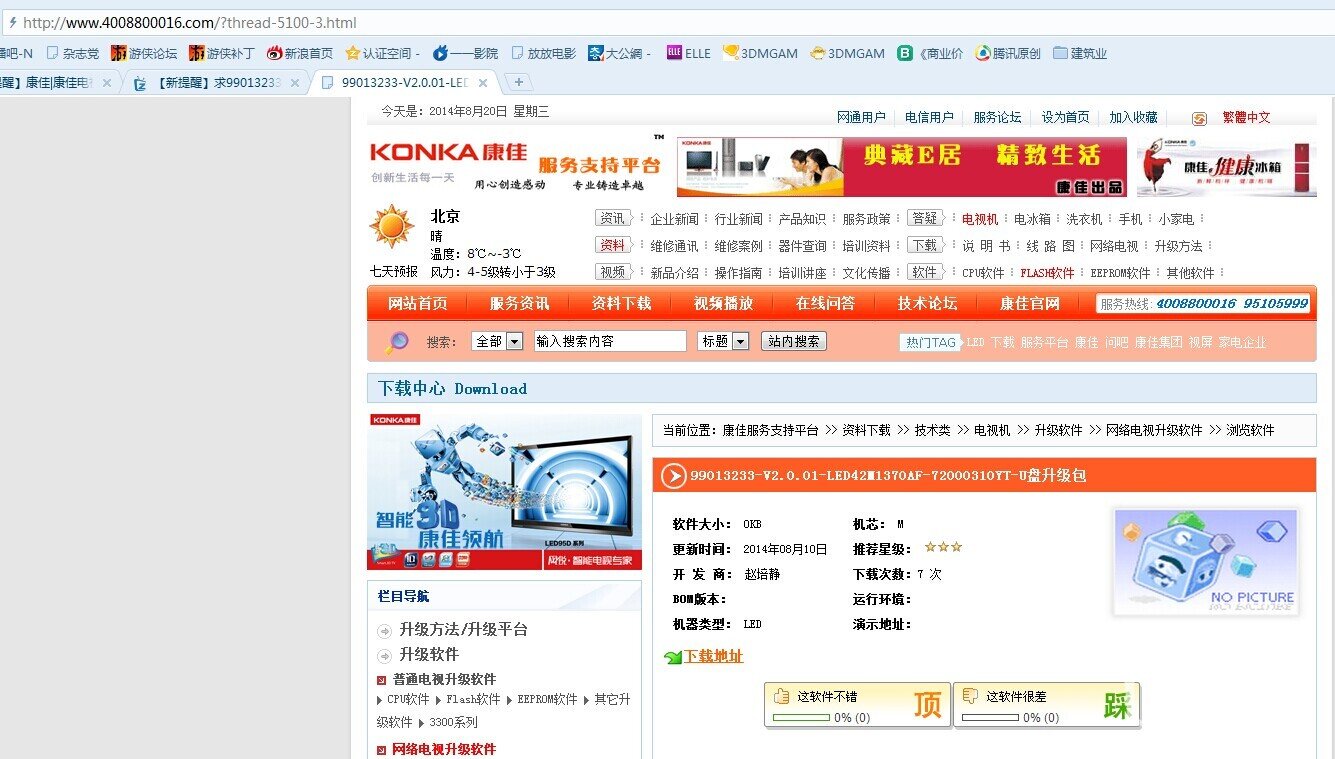1335x759 pixels.
Task: Open the 杂志党 bookmark
Action: pyautogui.click(x=73, y=53)
